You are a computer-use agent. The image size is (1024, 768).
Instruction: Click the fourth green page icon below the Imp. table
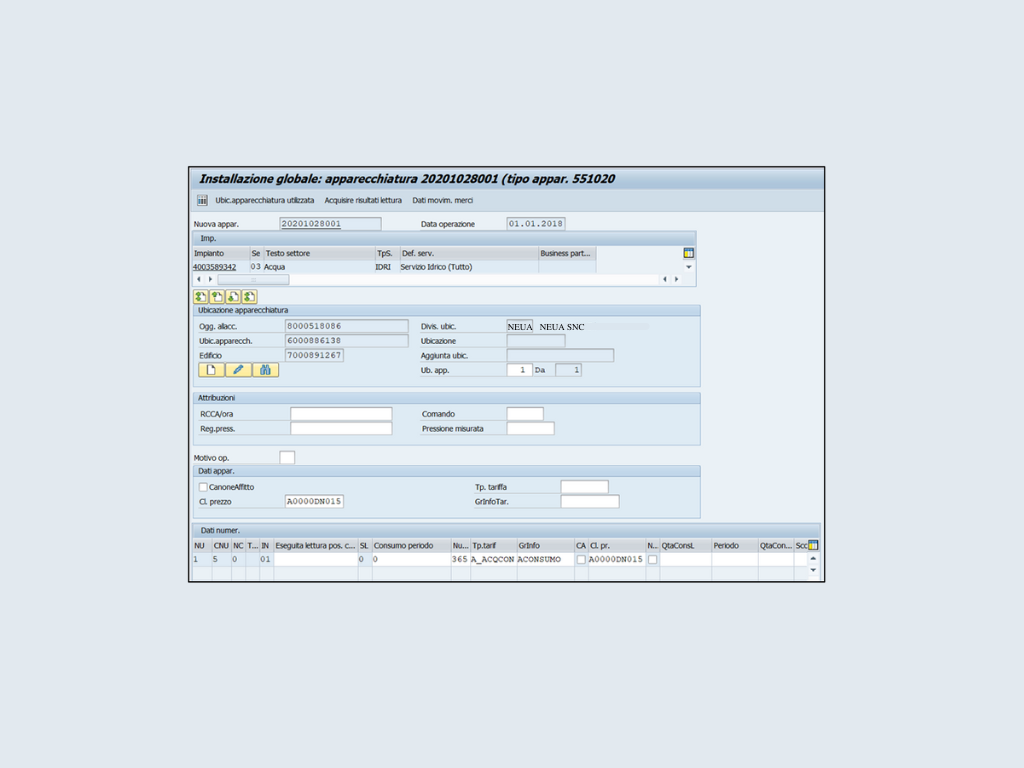tap(249, 296)
